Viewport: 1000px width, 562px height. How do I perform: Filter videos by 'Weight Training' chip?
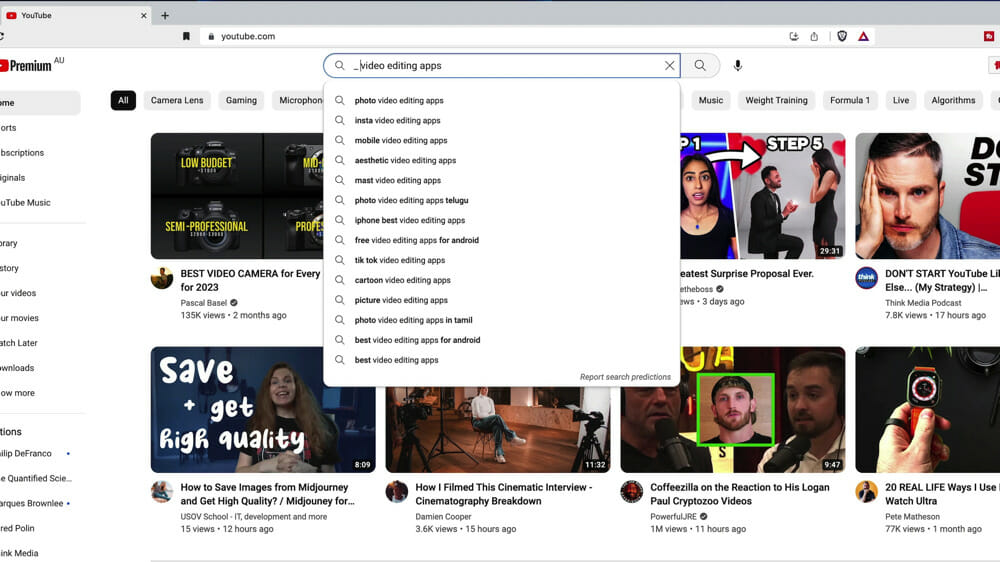pos(776,100)
